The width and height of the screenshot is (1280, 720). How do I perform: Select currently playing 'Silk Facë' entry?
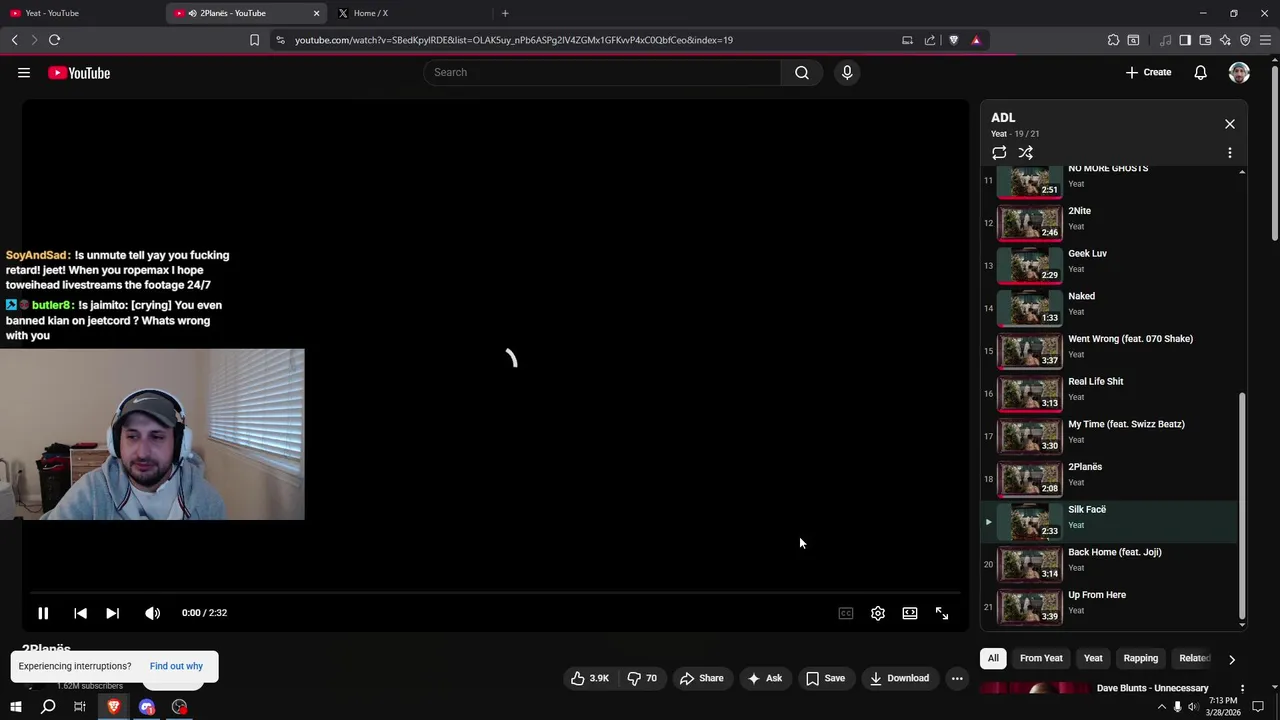pyautogui.click(x=1110, y=521)
